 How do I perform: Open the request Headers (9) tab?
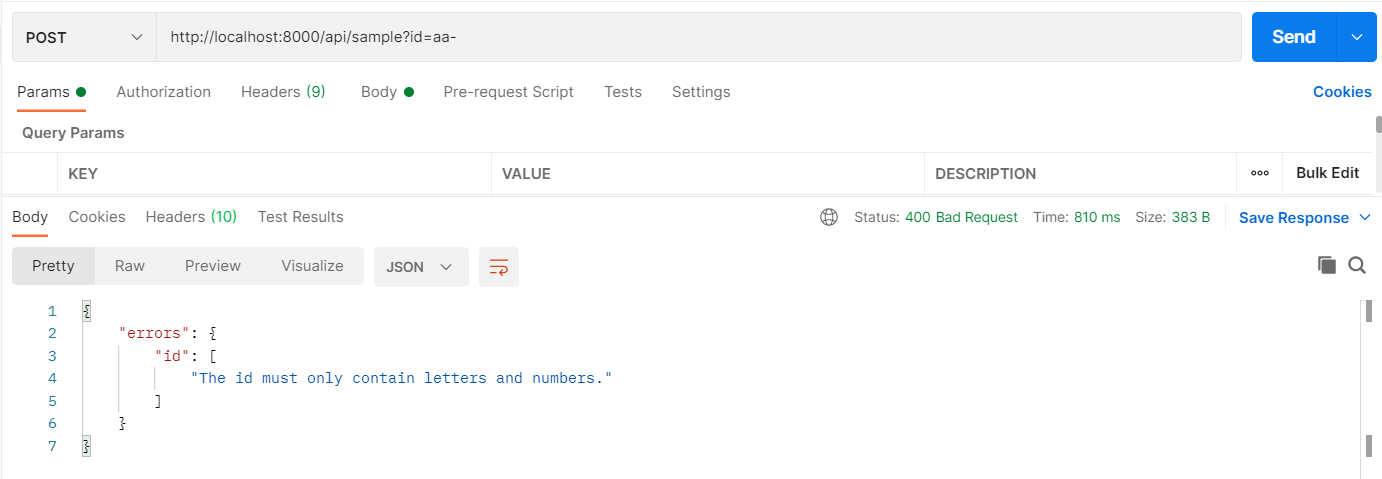tap(283, 92)
